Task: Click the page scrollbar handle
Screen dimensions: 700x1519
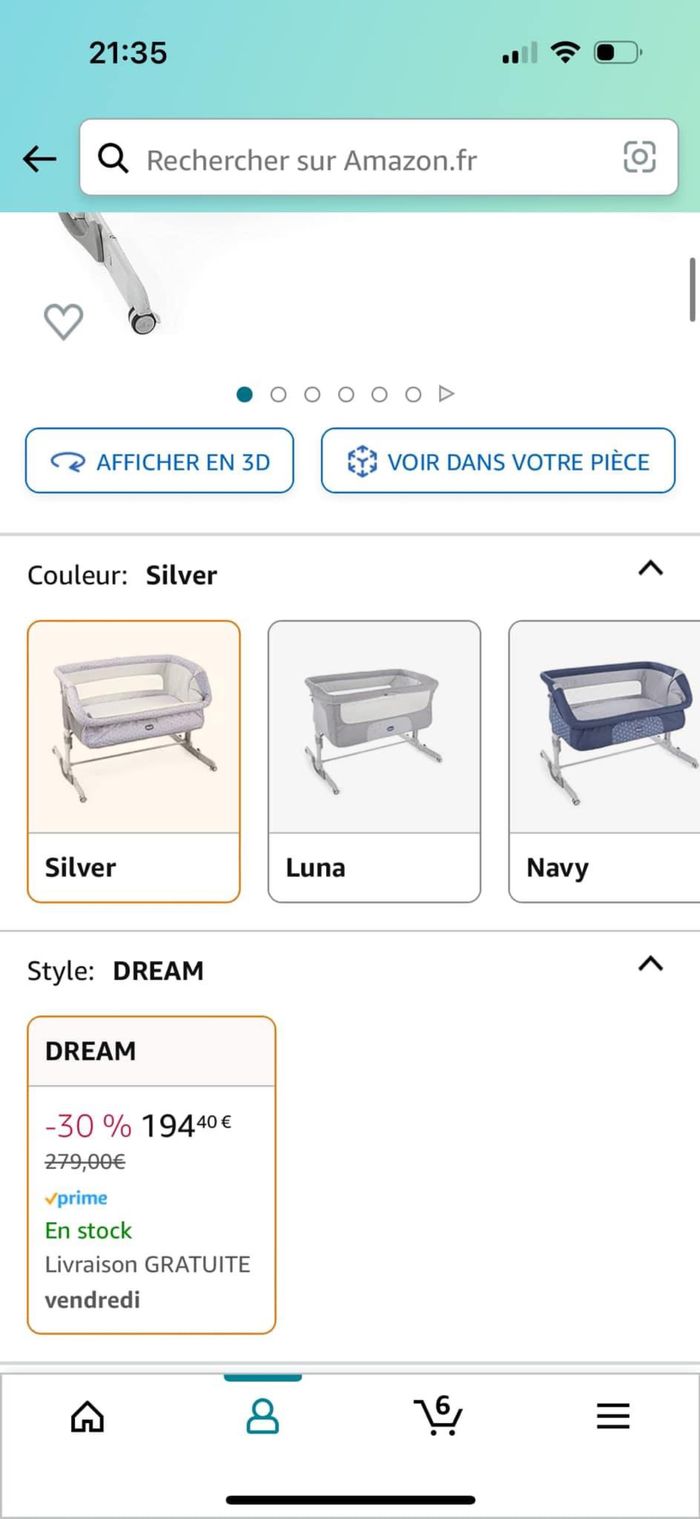Action: pos(692,290)
